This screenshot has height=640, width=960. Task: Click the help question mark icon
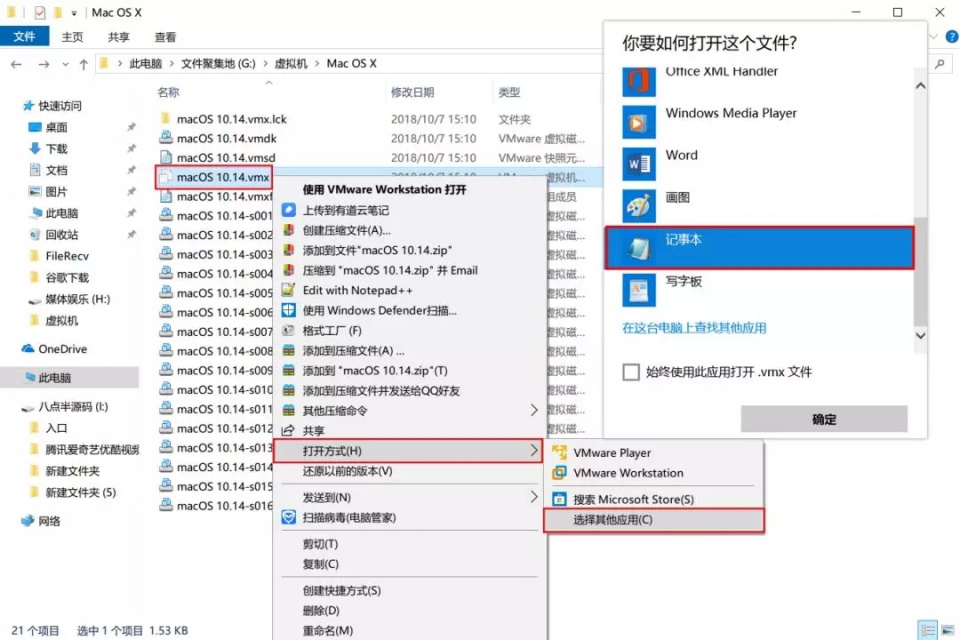951,37
